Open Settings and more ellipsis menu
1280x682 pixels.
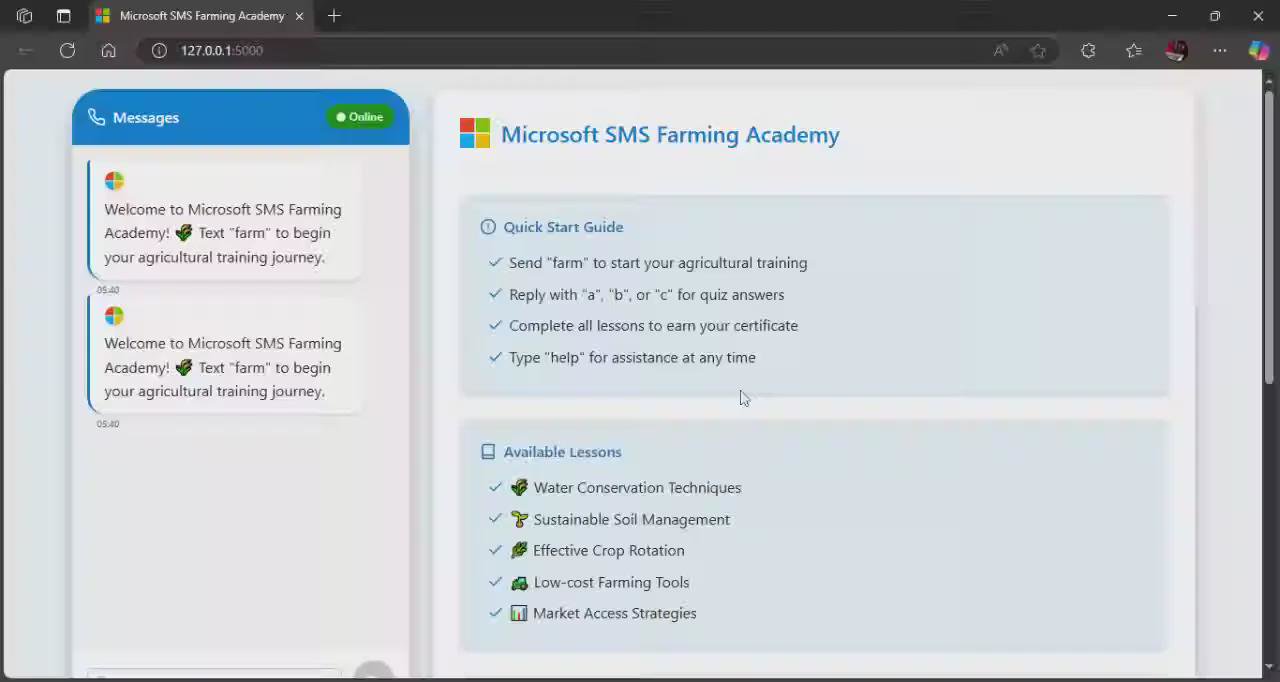(x=1219, y=50)
